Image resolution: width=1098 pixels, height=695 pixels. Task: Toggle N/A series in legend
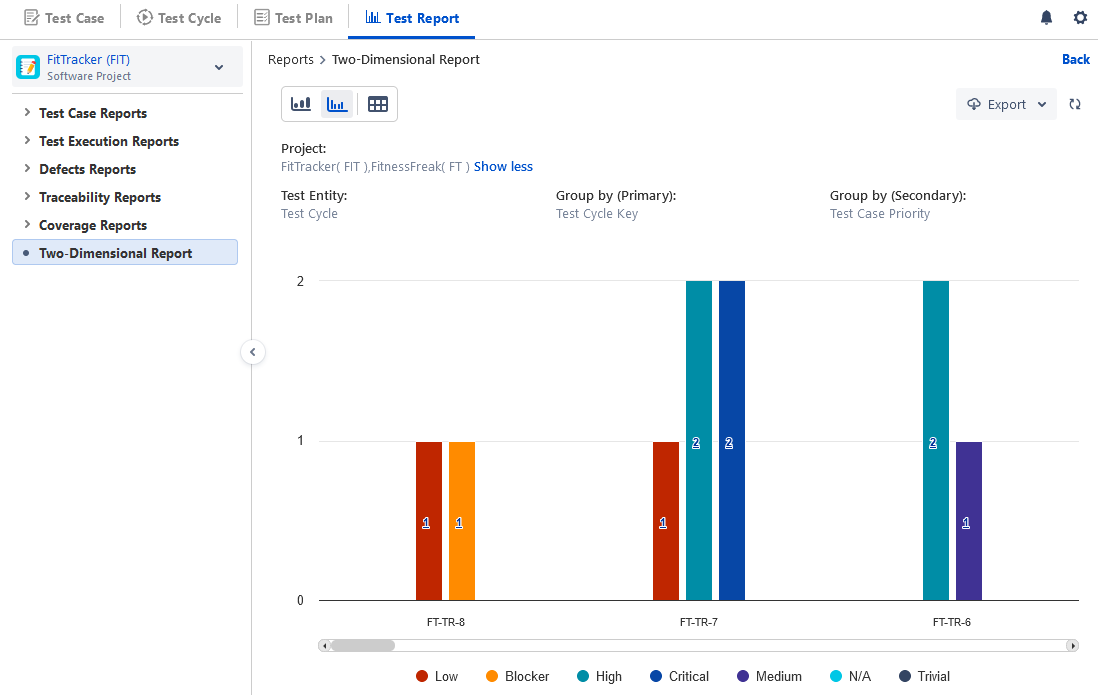850,676
